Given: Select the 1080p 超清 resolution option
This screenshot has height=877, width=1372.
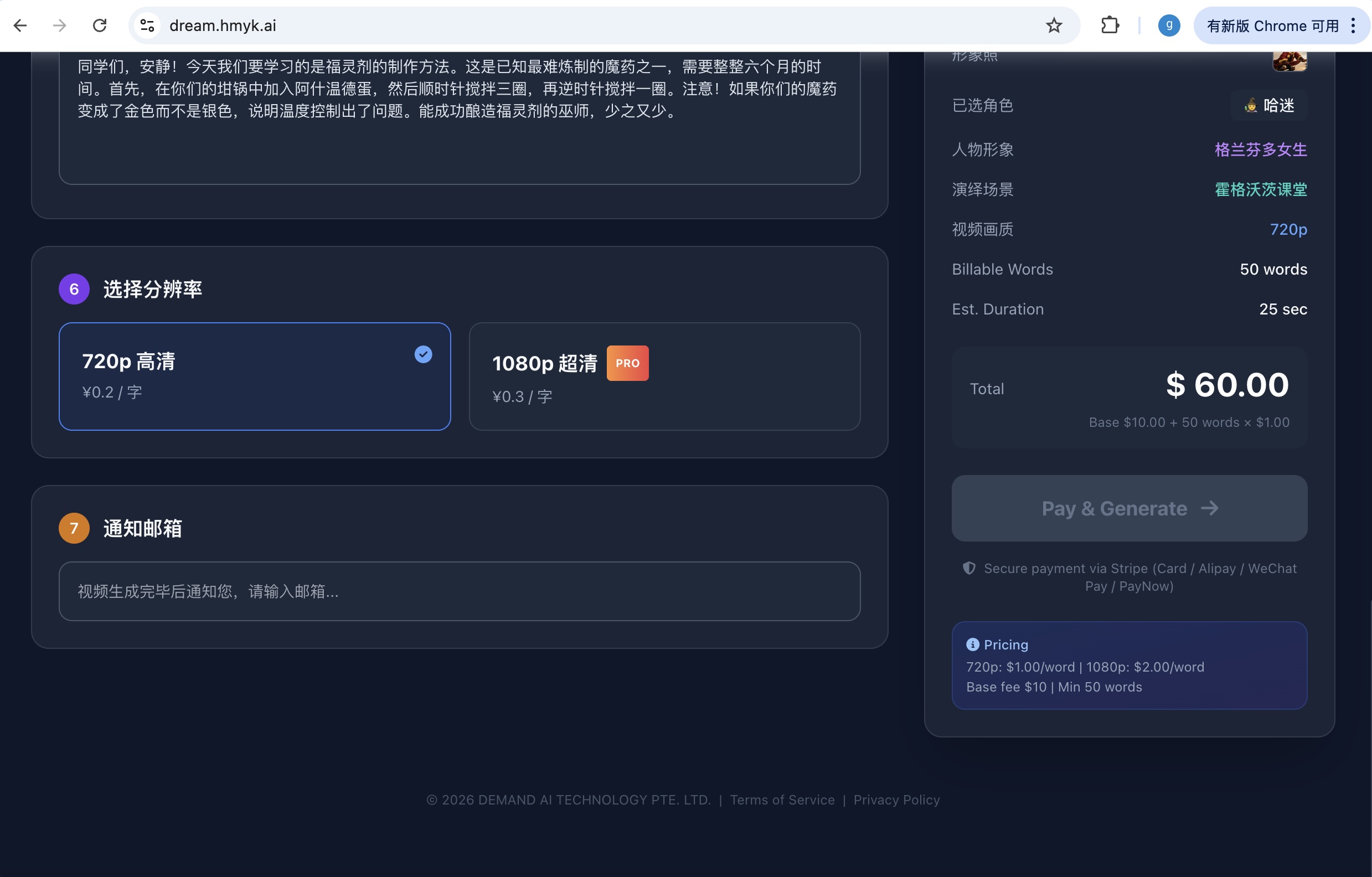Looking at the screenshot, I should pos(664,376).
